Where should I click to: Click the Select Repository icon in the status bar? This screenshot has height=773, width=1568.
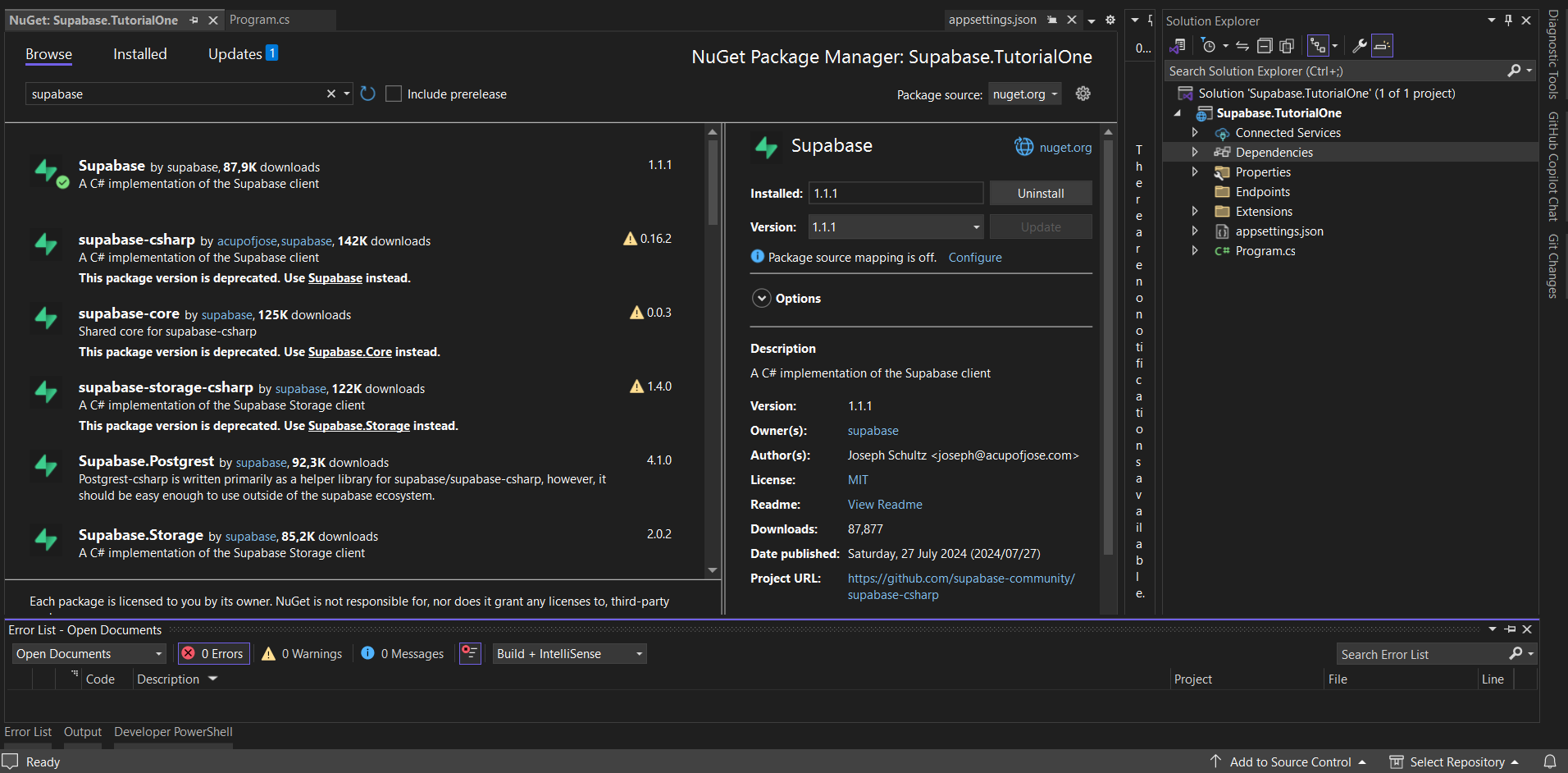click(x=1396, y=762)
